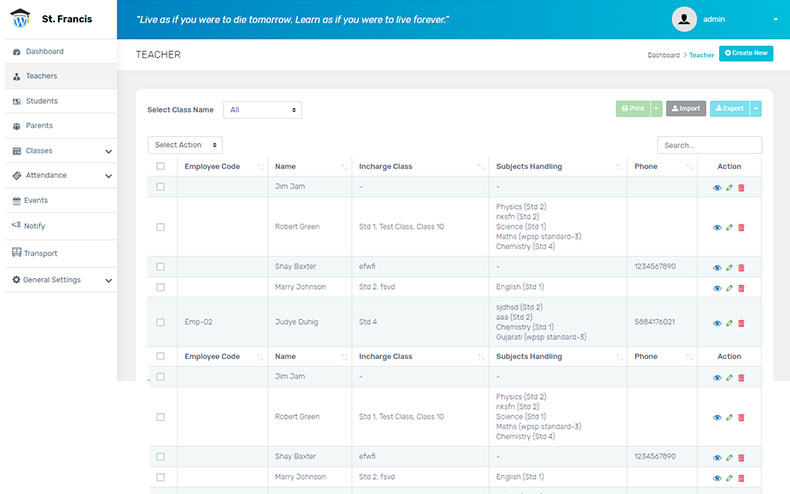This screenshot has height=494, width=790.
Task: Open the Students menu item
Action: click(41, 101)
